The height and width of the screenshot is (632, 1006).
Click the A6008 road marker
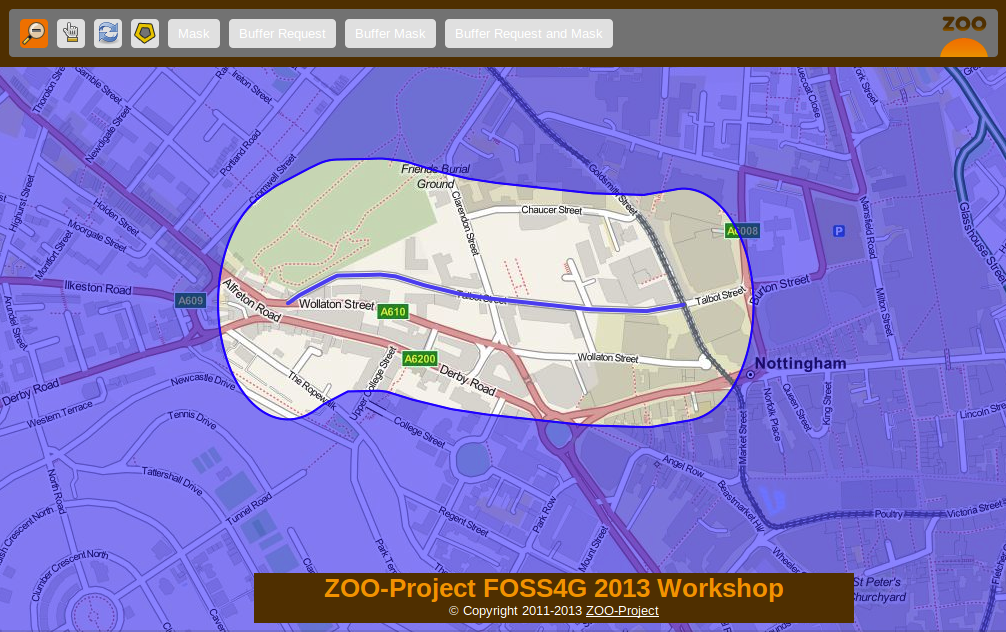point(743,231)
